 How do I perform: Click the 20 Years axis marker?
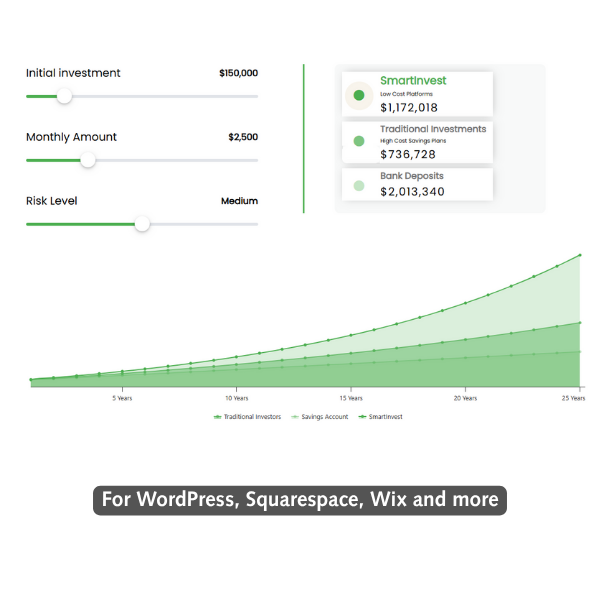[465, 398]
